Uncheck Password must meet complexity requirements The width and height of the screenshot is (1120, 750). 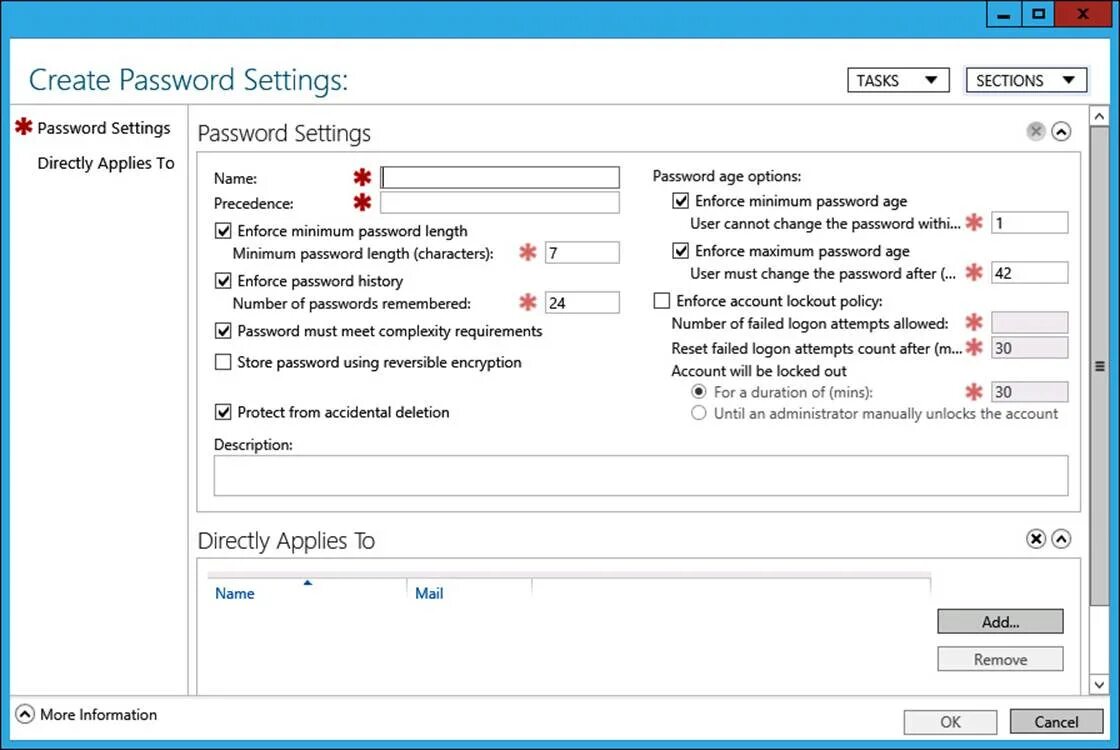click(x=223, y=331)
